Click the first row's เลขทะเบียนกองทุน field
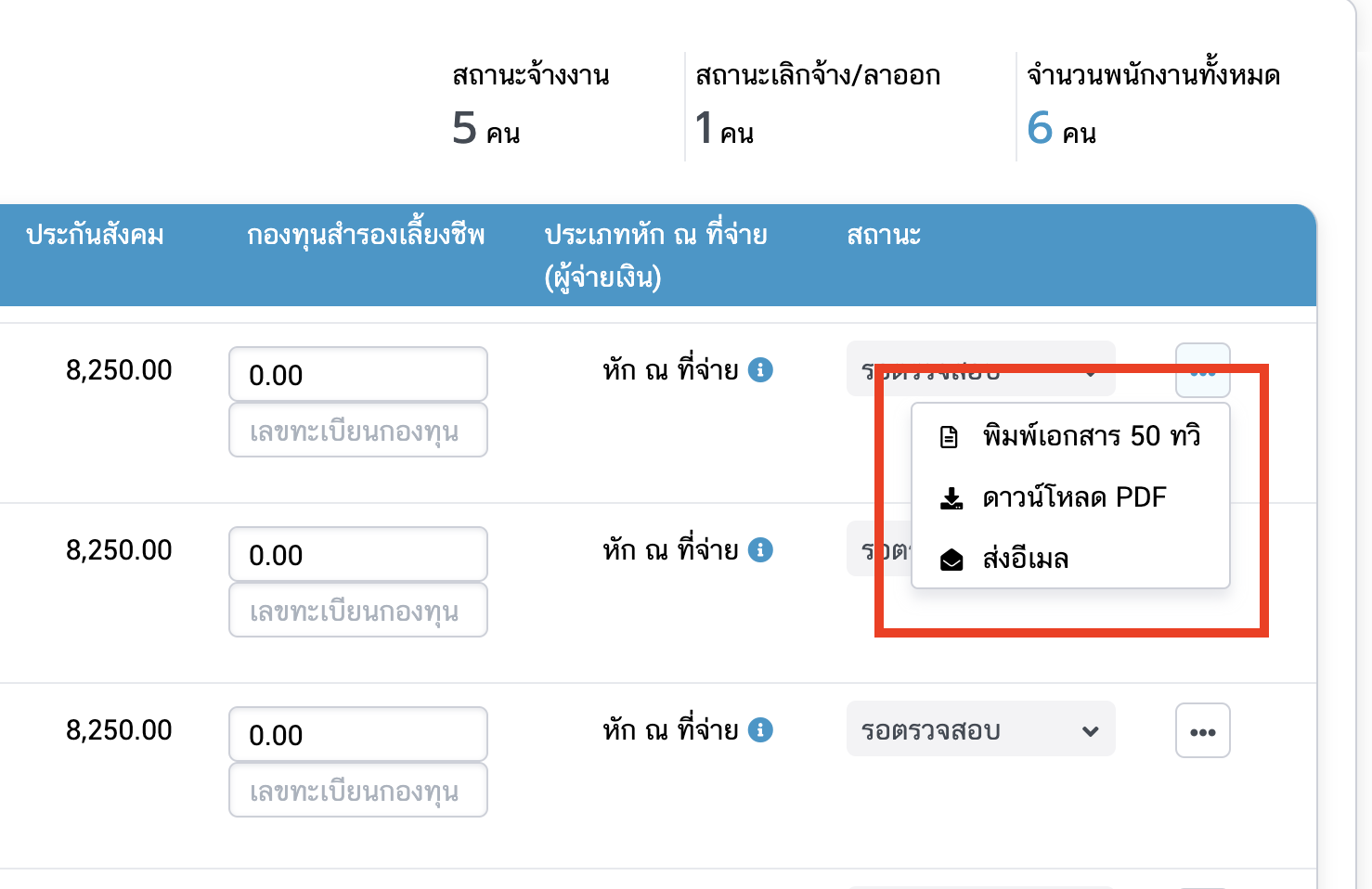Screen dimensions: 1372x889 (357, 431)
